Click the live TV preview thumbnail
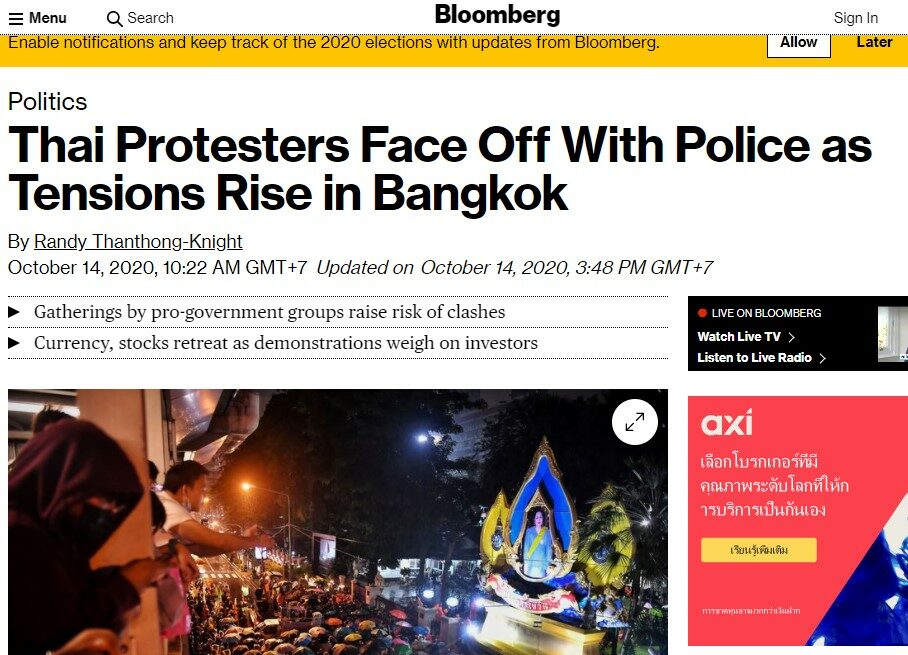The height and width of the screenshot is (655, 908). tap(893, 334)
